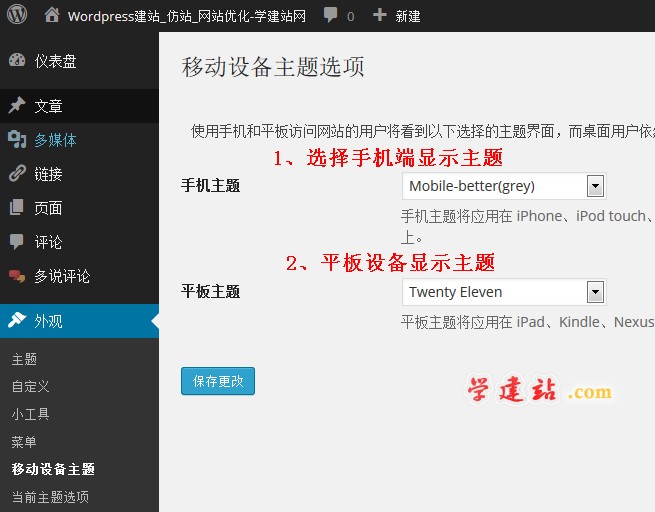
Task: Click the site title Wordpress建站 link
Action: click(187, 16)
